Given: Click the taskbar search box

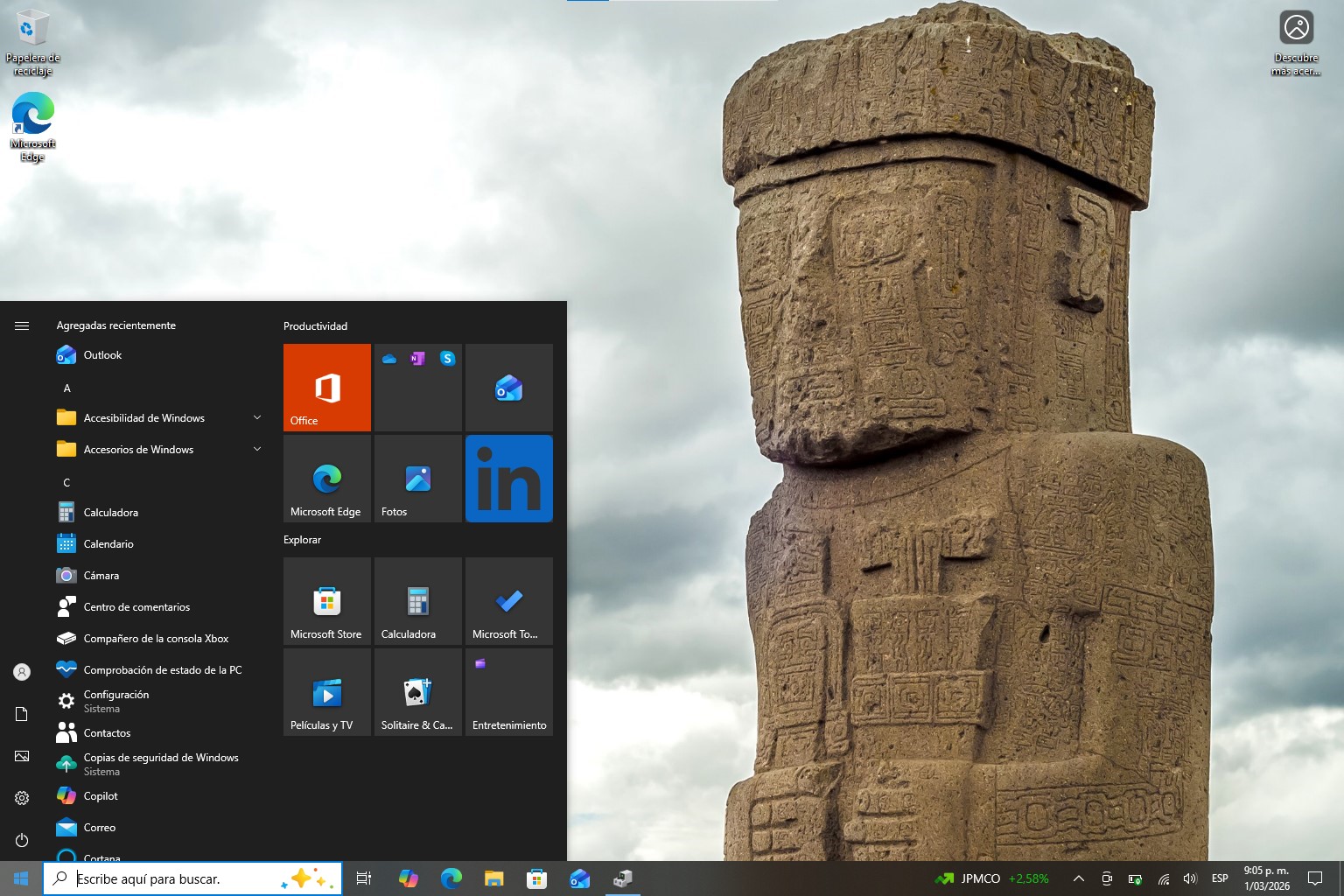Looking at the screenshot, I should tap(175, 878).
